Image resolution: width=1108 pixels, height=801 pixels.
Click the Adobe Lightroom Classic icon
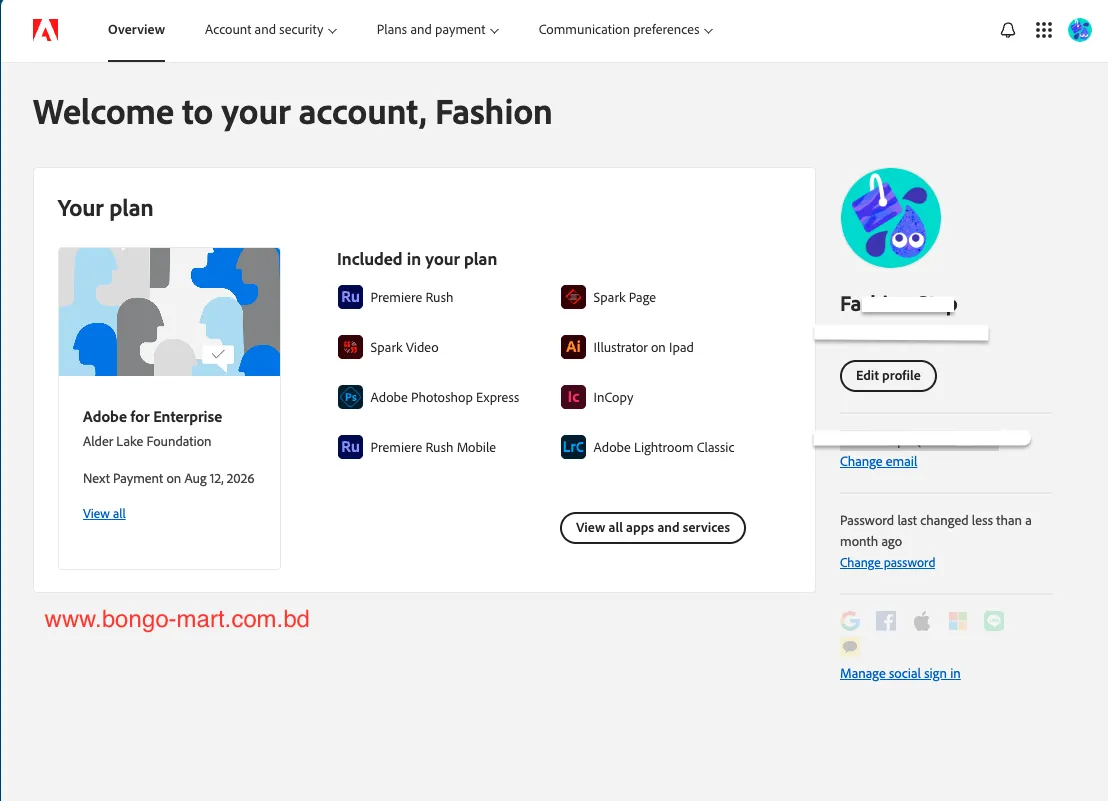(x=572, y=447)
